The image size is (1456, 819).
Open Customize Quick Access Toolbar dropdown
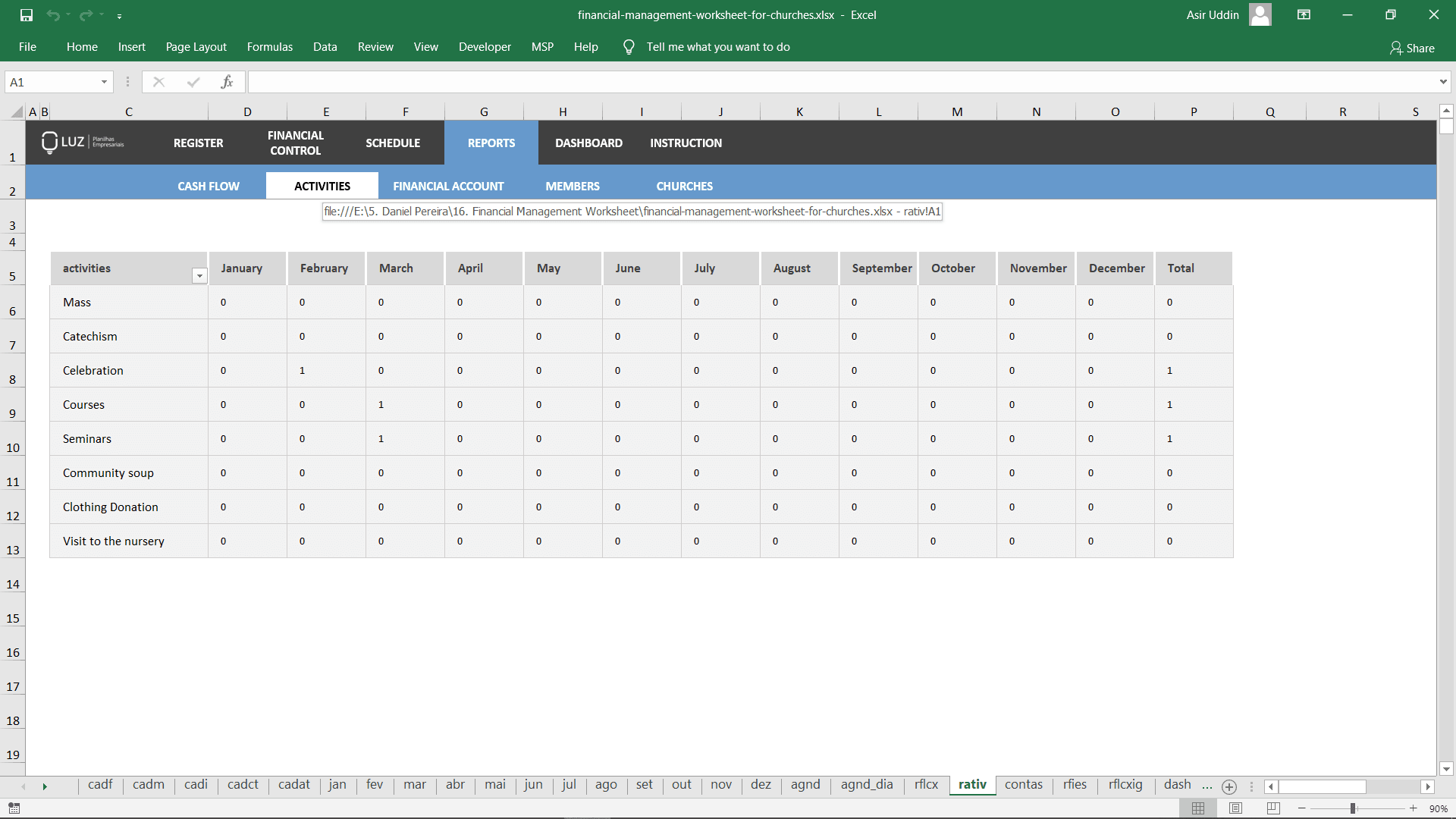(x=119, y=16)
